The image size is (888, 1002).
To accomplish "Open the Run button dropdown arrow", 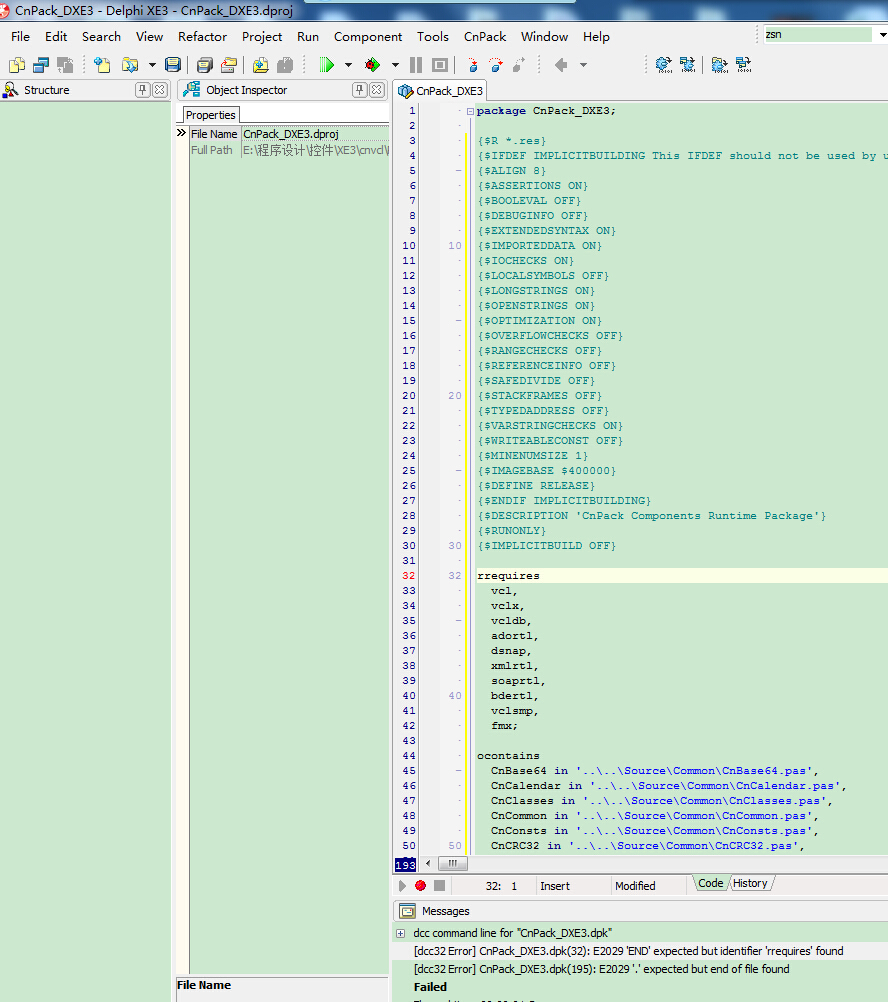I will 348,65.
